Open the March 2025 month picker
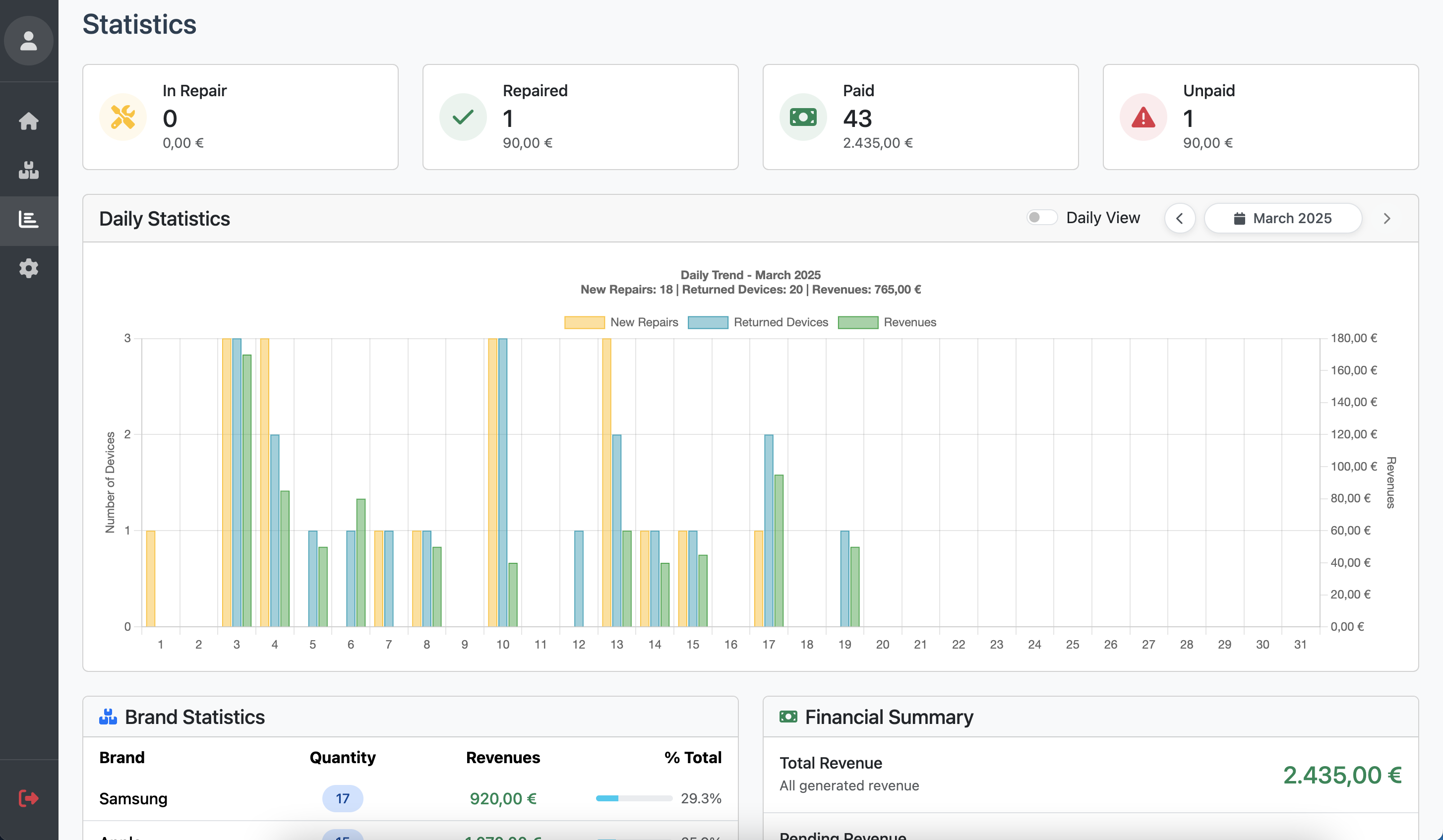 [1283, 218]
